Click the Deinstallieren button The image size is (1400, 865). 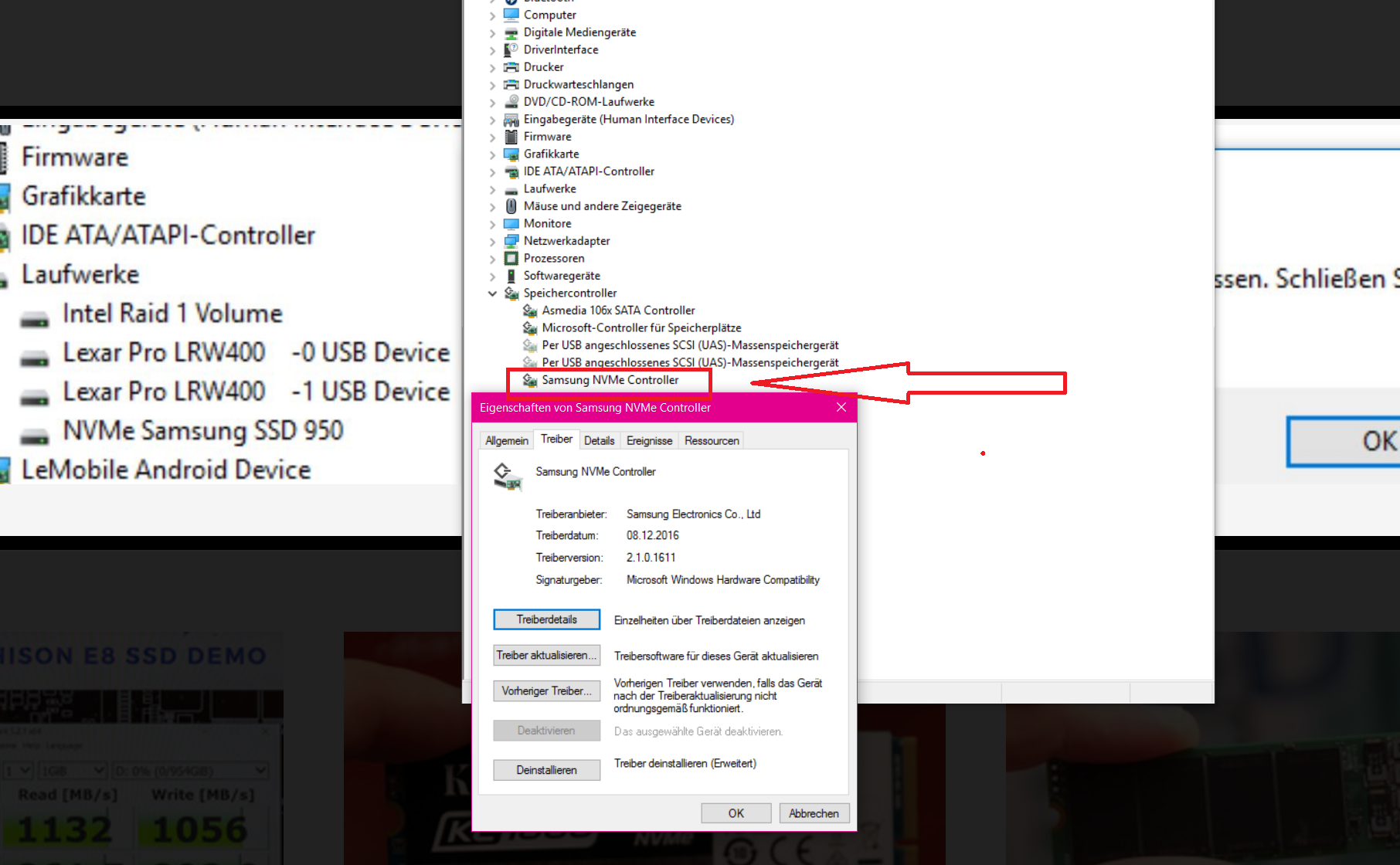pos(547,770)
